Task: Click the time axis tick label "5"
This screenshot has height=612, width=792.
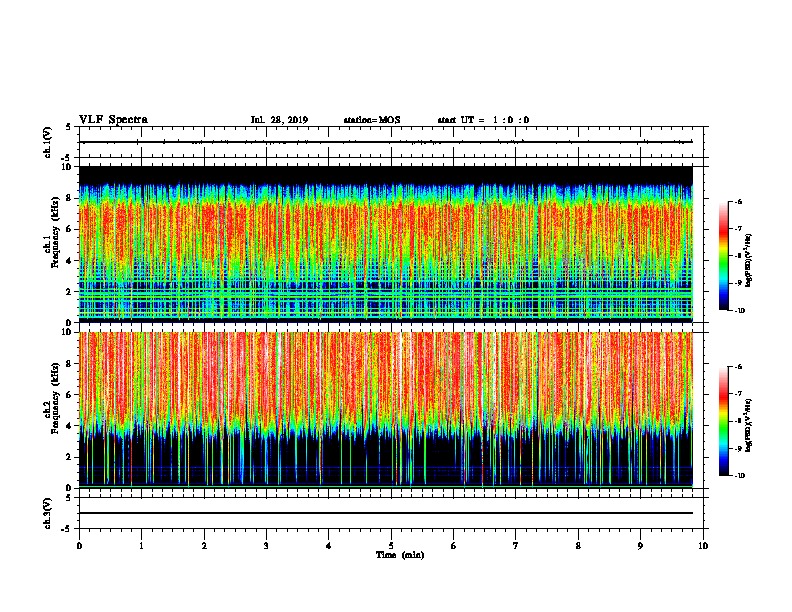Action: click(x=391, y=546)
